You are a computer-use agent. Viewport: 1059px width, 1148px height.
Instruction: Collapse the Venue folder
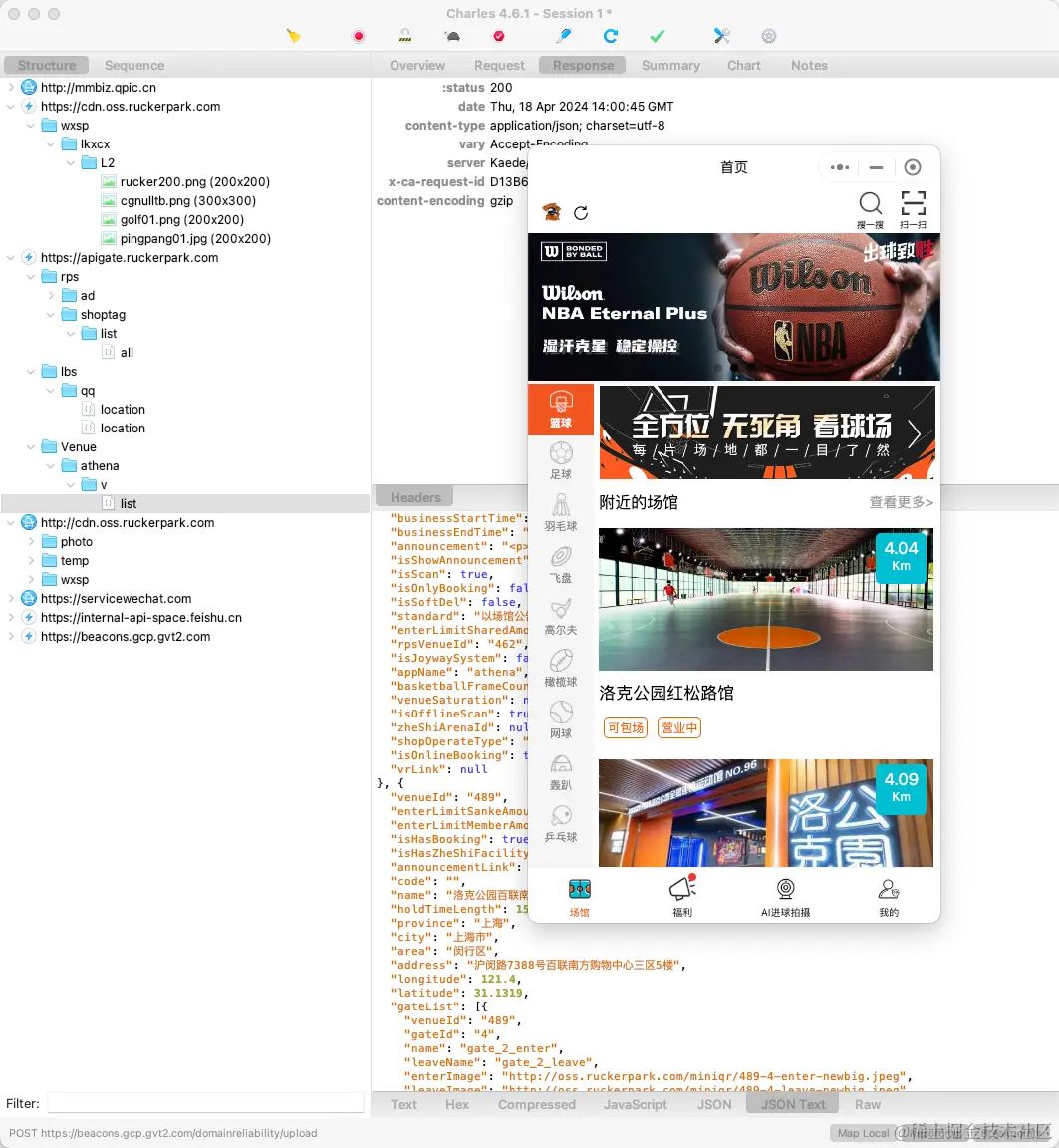tap(31, 447)
